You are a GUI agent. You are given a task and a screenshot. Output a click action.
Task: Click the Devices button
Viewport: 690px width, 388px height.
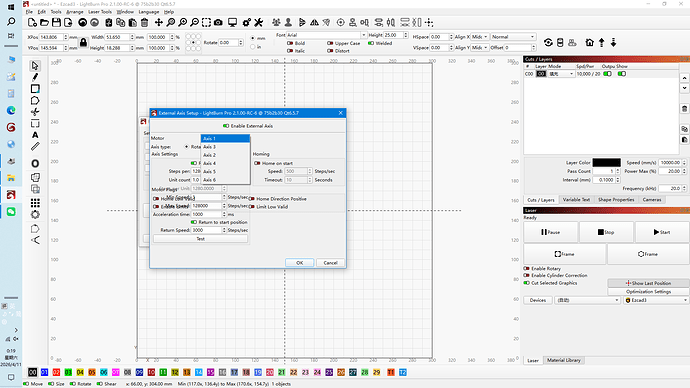coord(538,300)
